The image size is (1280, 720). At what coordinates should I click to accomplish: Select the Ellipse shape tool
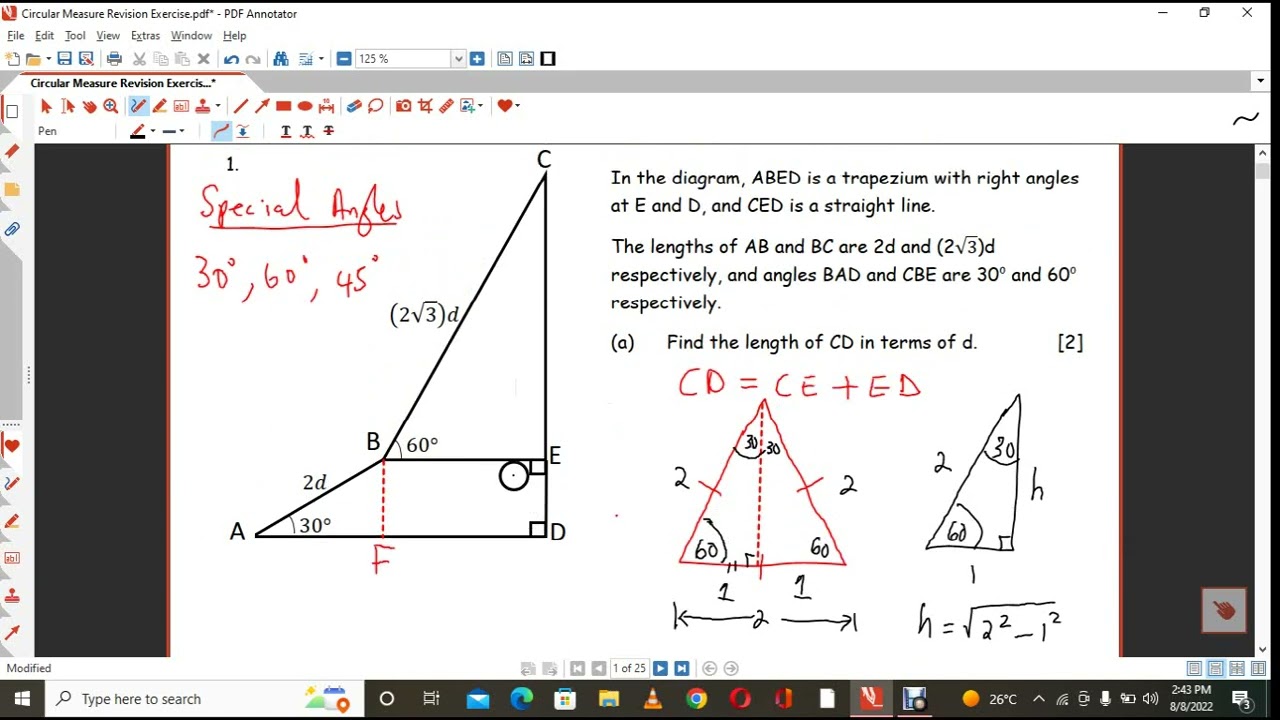click(x=305, y=106)
